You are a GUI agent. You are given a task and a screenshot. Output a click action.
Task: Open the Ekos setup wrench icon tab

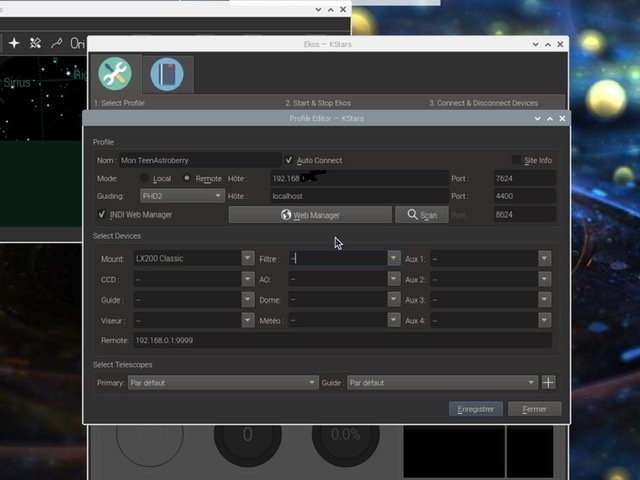116,74
